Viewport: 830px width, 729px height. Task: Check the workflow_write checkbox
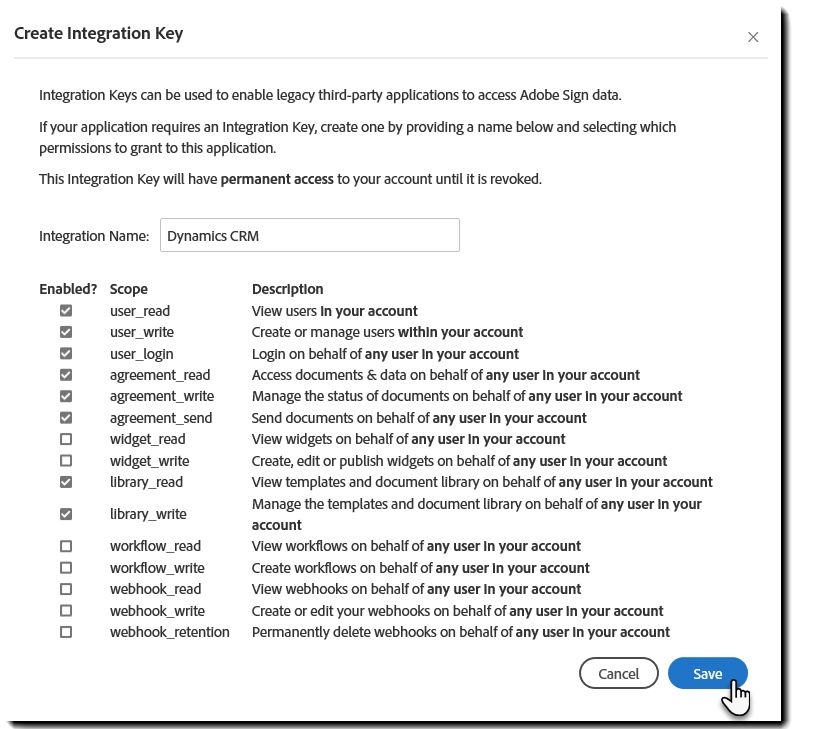66,568
